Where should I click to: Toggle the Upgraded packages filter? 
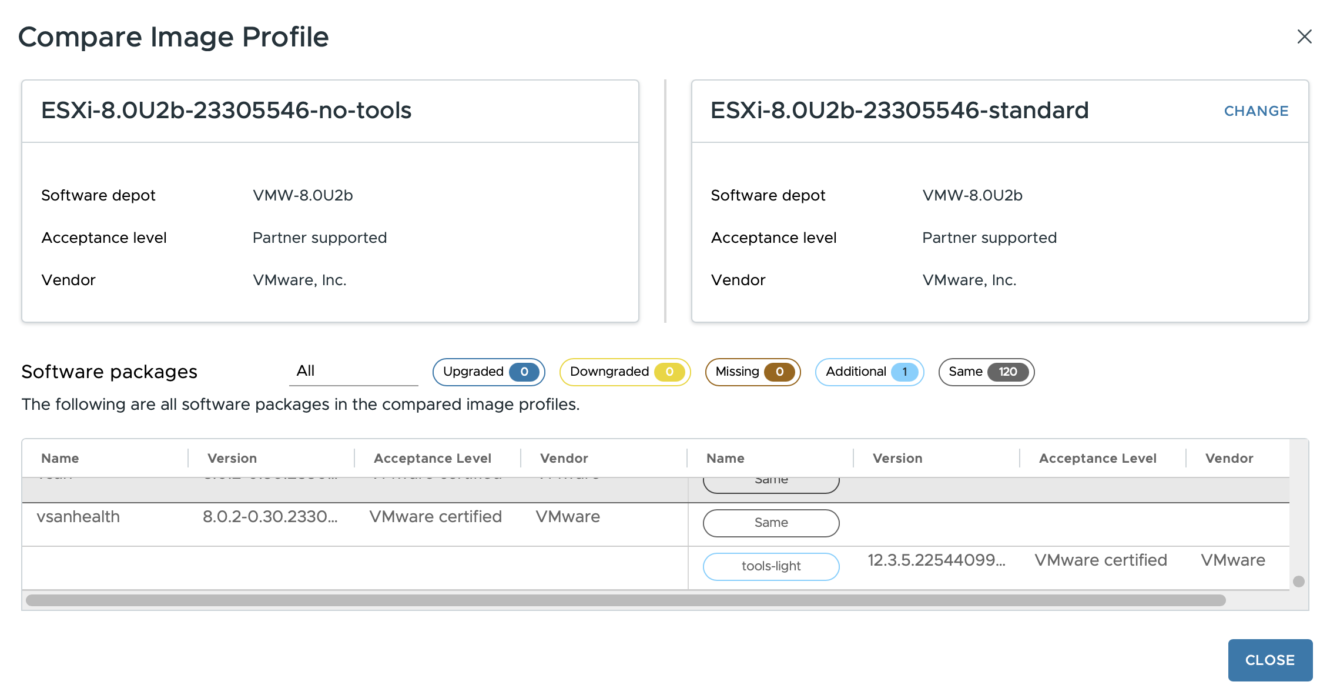[x=488, y=372]
